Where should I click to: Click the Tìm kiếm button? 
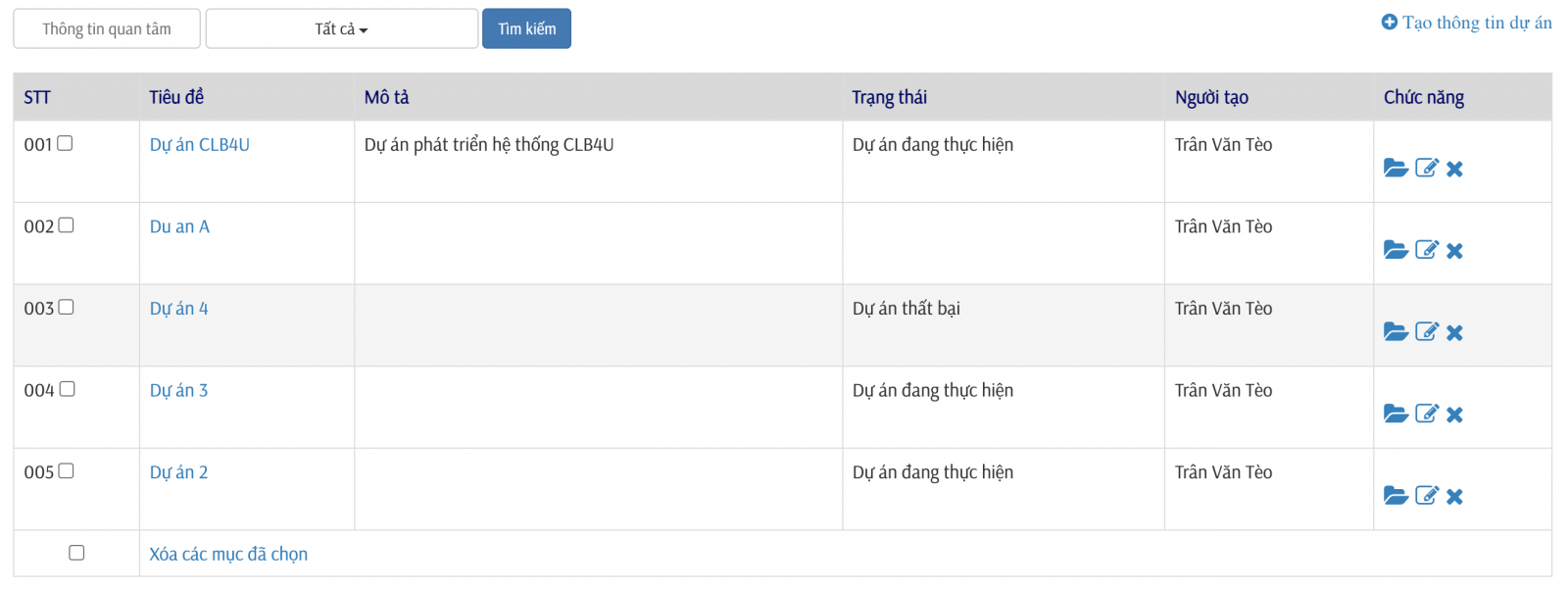(x=526, y=28)
